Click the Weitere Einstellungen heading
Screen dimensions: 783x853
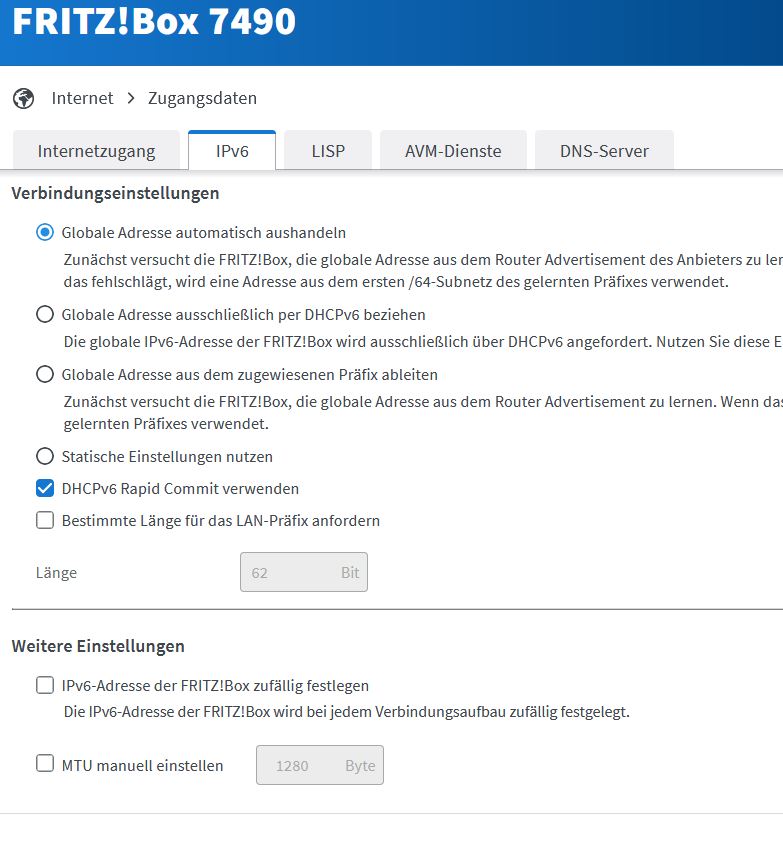tap(98, 646)
